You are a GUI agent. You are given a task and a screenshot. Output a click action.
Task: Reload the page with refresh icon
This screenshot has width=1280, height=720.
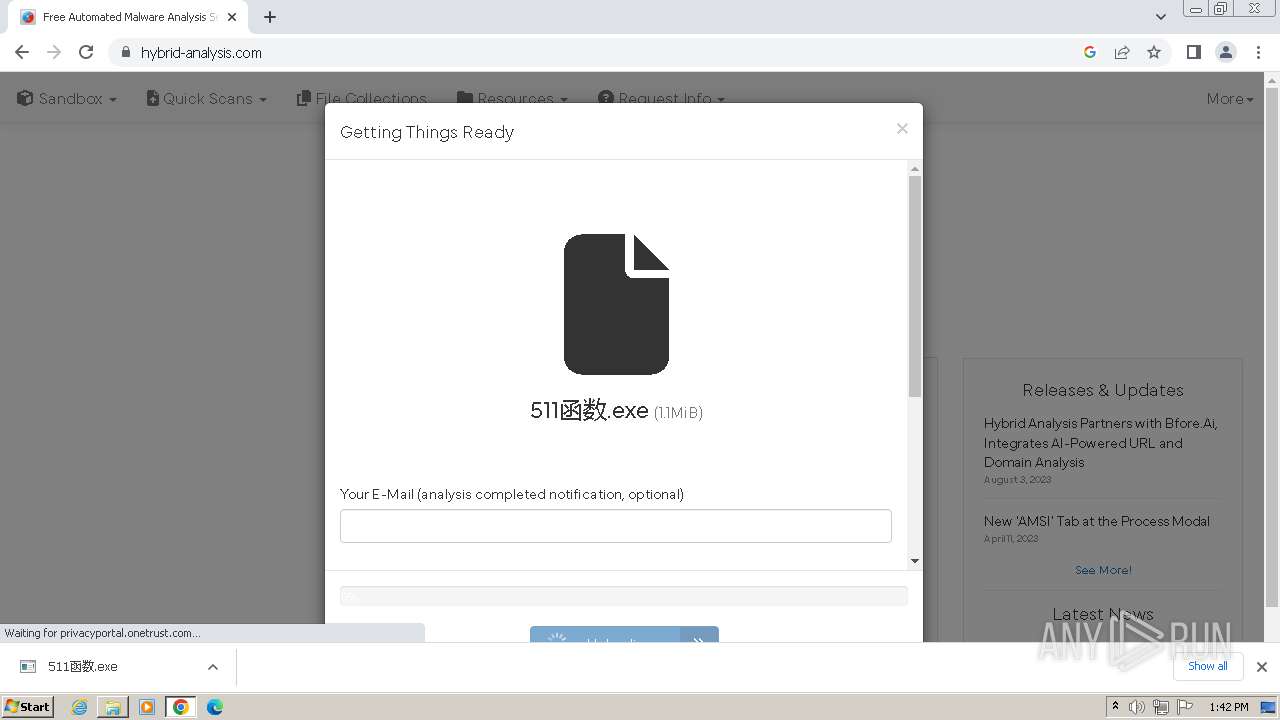(x=86, y=52)
